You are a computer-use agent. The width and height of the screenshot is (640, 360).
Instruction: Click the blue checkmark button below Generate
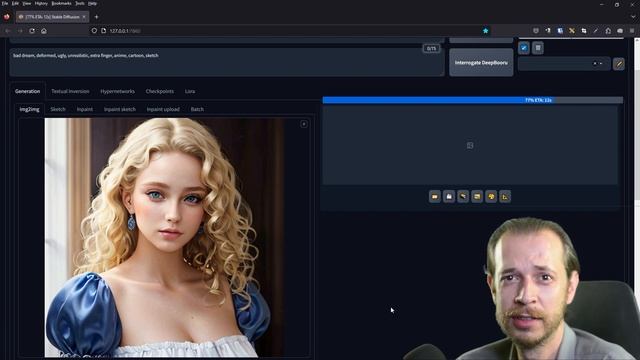(524, 48)
